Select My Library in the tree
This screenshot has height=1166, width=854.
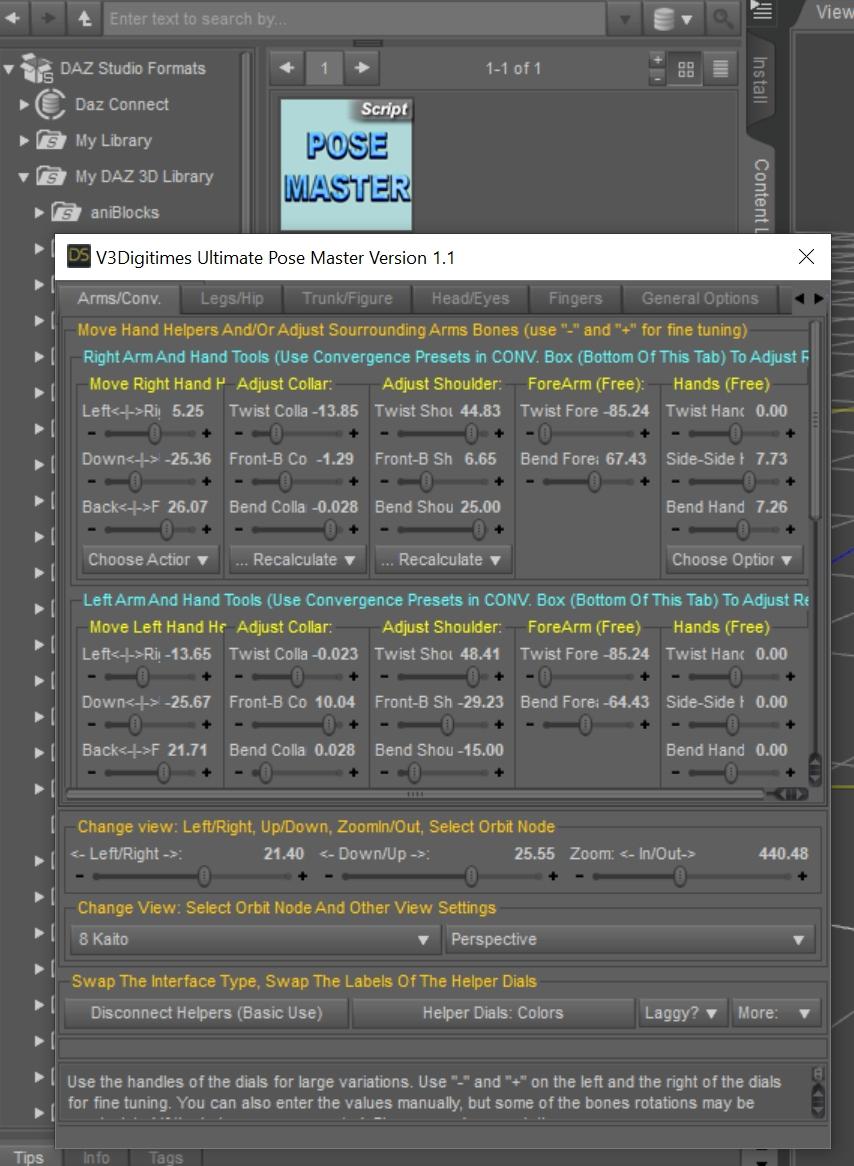click(x=113, y=141)
